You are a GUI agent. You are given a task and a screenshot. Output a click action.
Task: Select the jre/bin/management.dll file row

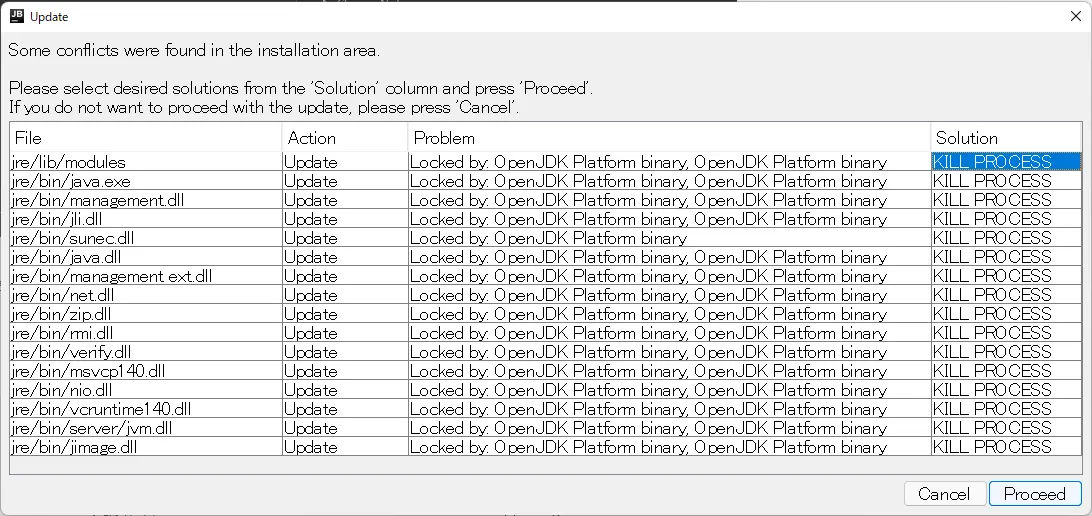point(98,200)
